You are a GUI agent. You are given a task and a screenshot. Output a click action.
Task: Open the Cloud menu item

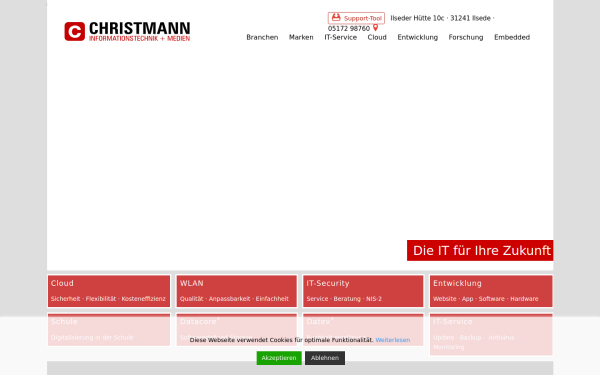[x=377, y=37]
